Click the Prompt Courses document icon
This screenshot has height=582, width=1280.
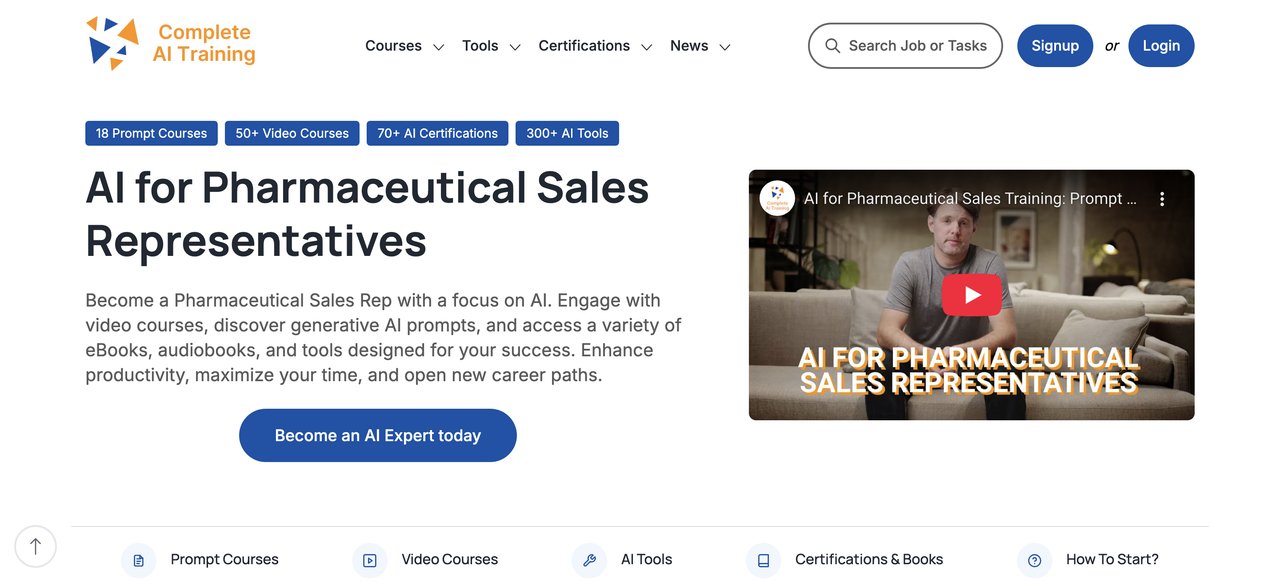click(138, 560)
